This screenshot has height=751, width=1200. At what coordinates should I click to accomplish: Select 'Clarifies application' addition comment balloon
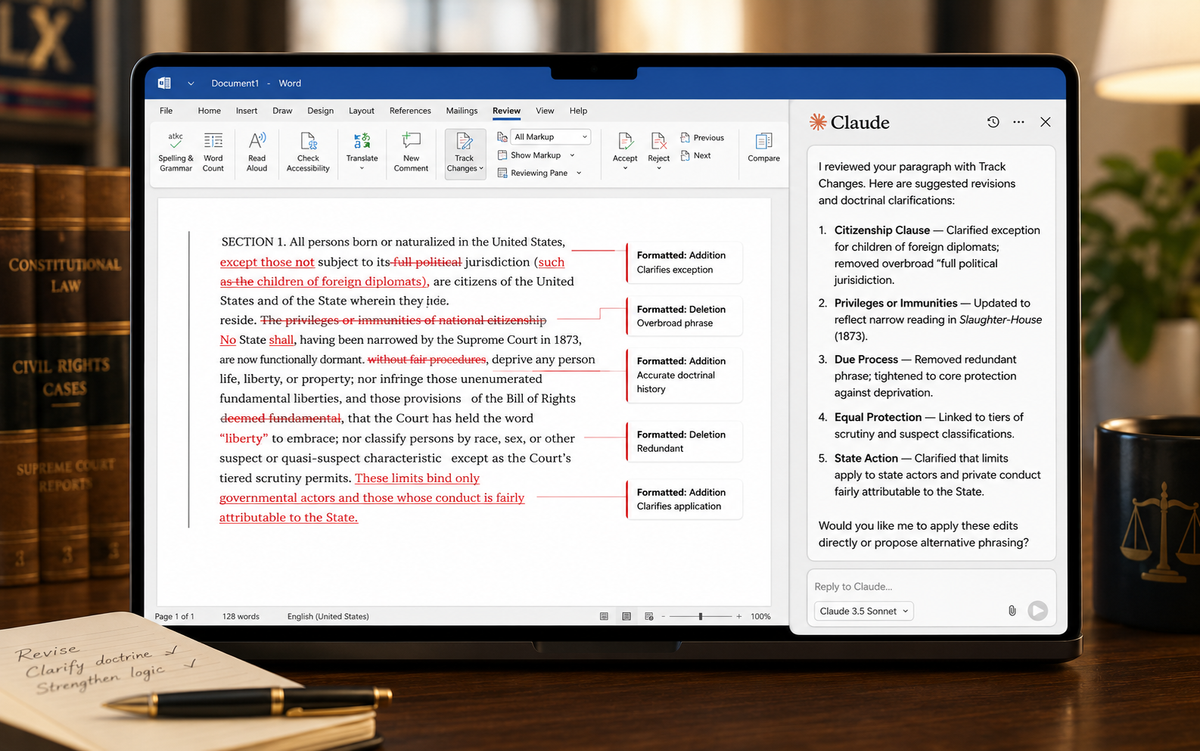click(685, 499)
